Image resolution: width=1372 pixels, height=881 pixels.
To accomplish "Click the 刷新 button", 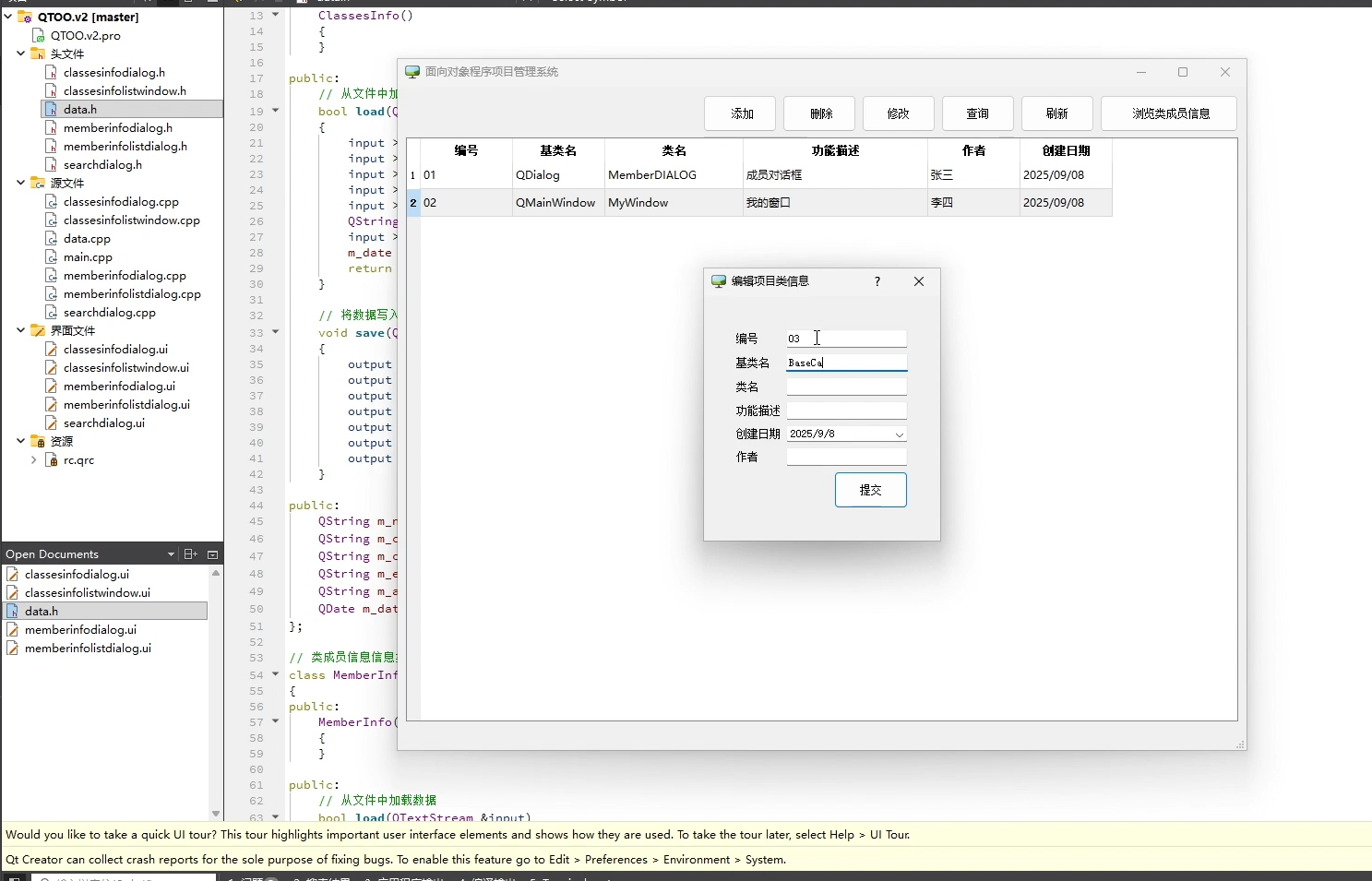I will (1057, 113).
